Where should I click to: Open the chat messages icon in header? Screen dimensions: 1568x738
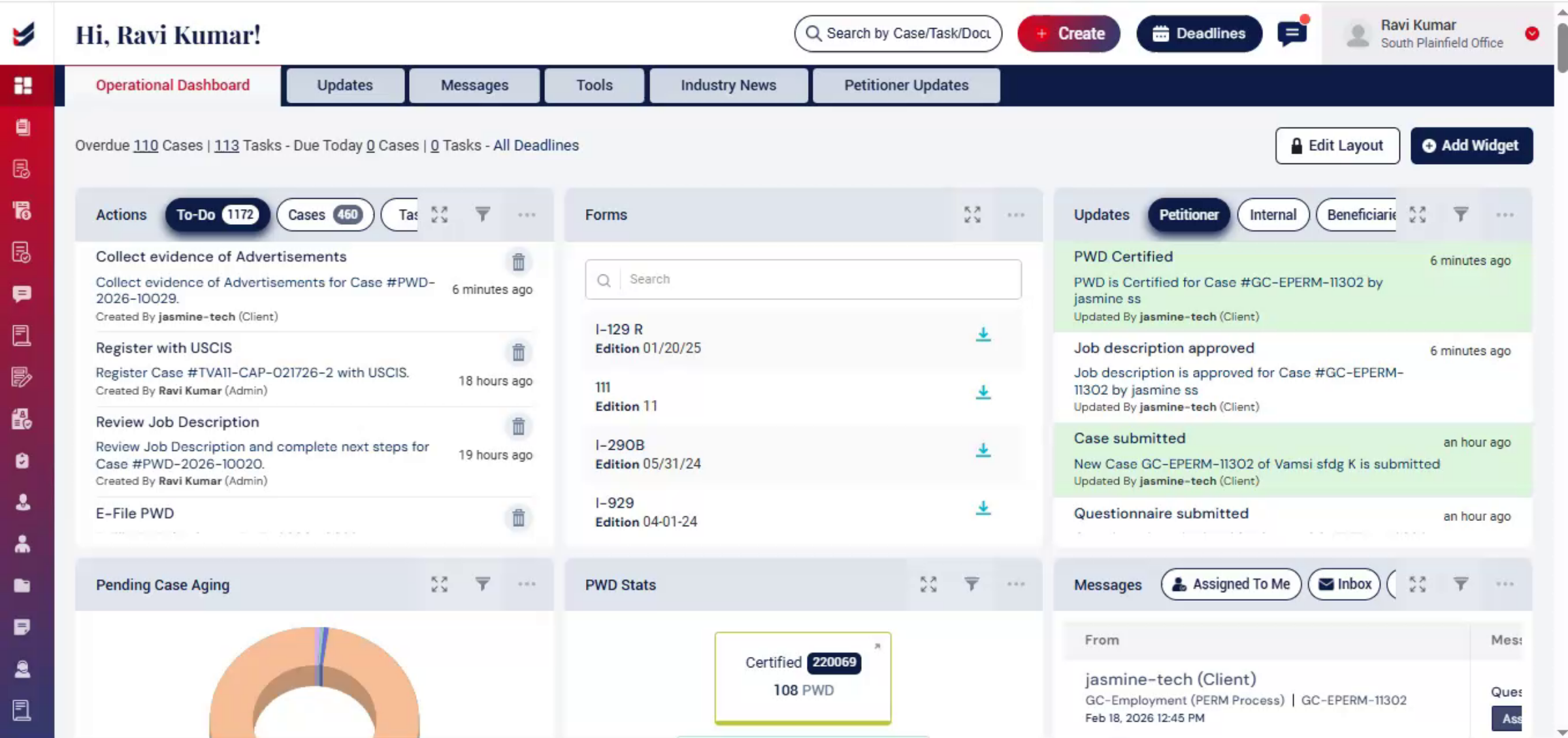[1292, 33]
